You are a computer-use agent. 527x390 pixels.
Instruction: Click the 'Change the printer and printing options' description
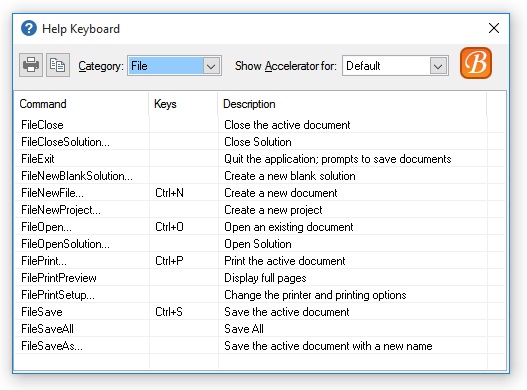click(x=315, y=295)
